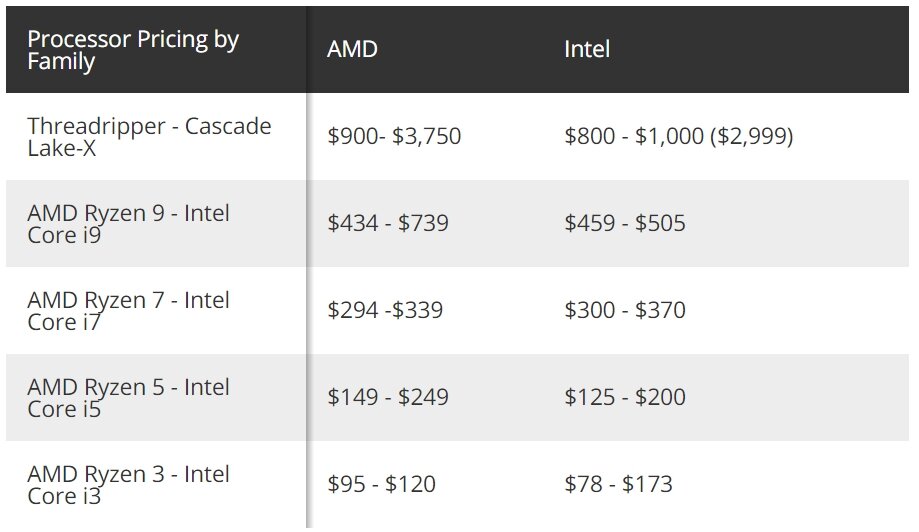919x532 pixels.
Task: Select the $300 - $370 price cell
Action: (625, 310)
